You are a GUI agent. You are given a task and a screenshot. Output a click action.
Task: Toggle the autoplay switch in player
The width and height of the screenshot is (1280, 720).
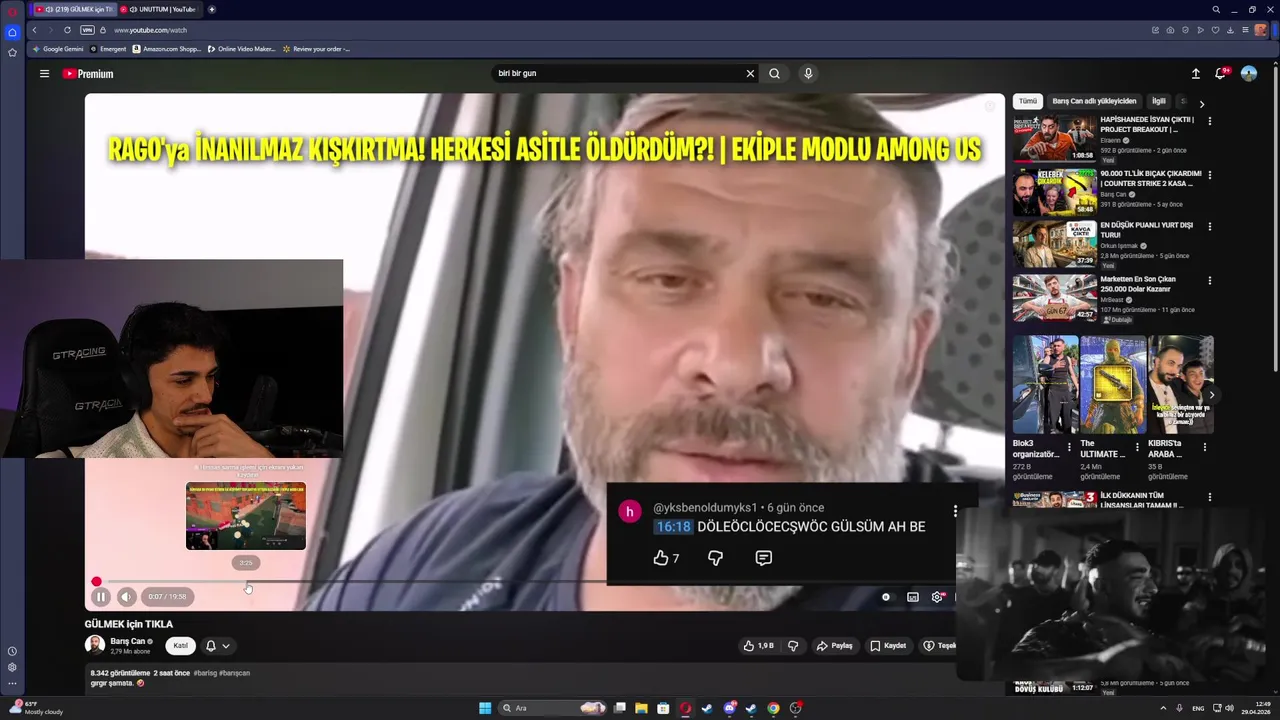pyautogui.click(x=885, y=597)
